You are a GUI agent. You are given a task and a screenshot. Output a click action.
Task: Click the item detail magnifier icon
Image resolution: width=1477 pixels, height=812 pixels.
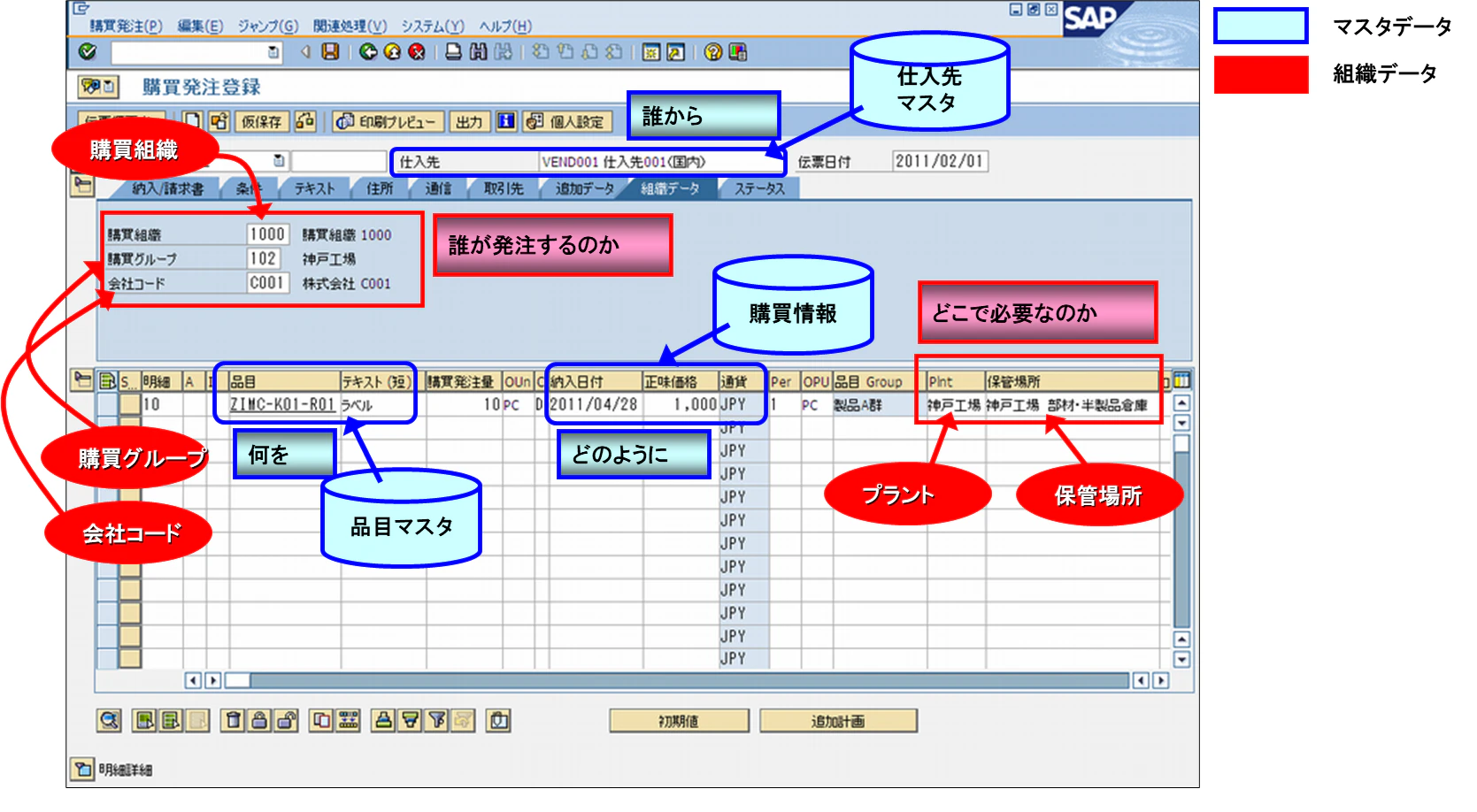[x=109, y=720]
